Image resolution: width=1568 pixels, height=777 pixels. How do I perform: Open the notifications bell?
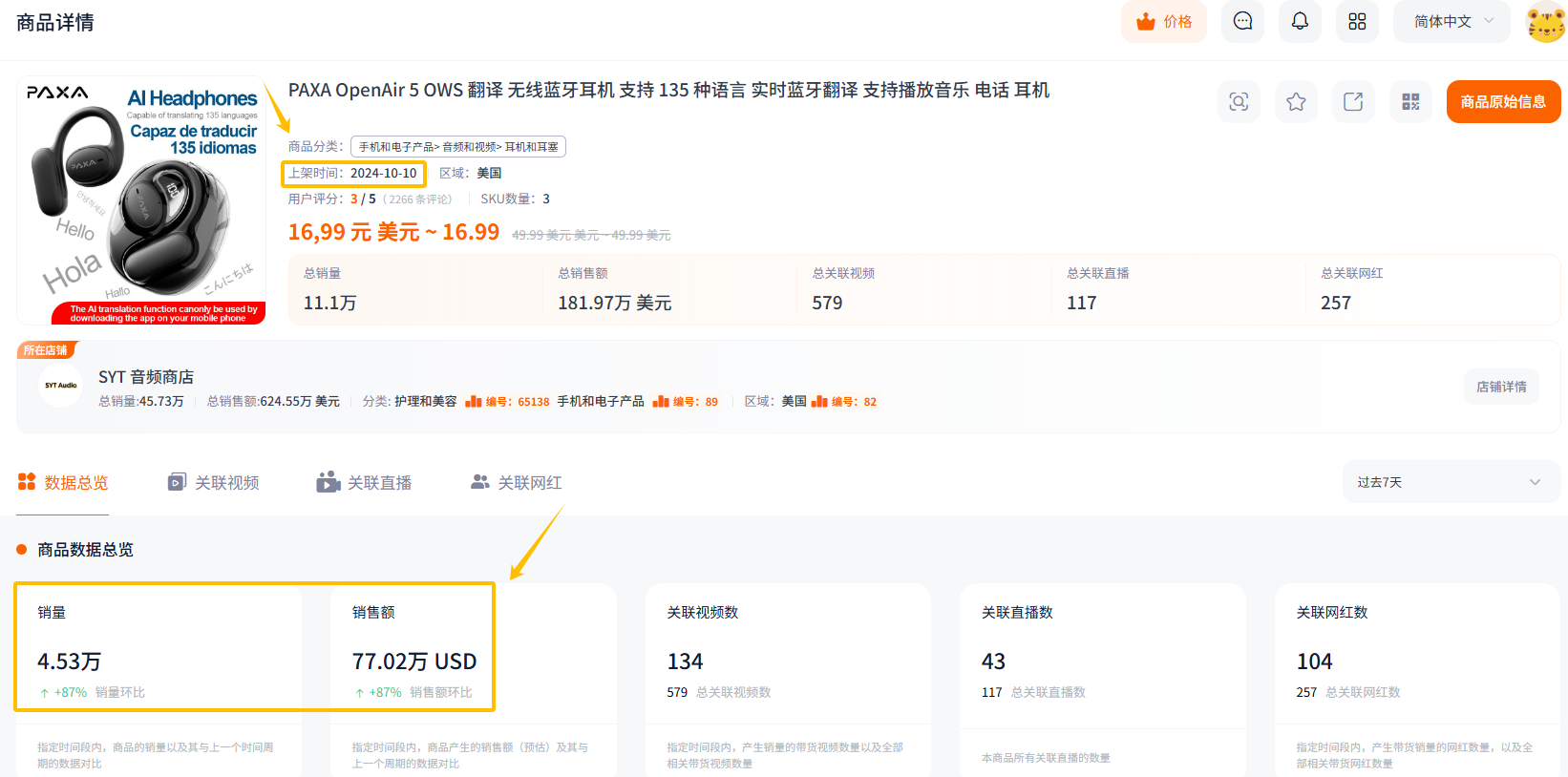coord(1300,21)
